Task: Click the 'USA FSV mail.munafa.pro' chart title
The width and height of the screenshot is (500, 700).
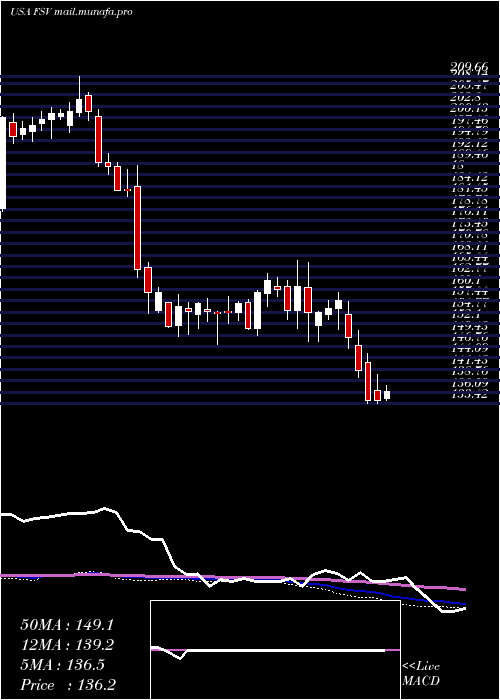Action: pyautogui.click(x=71, y=12)
